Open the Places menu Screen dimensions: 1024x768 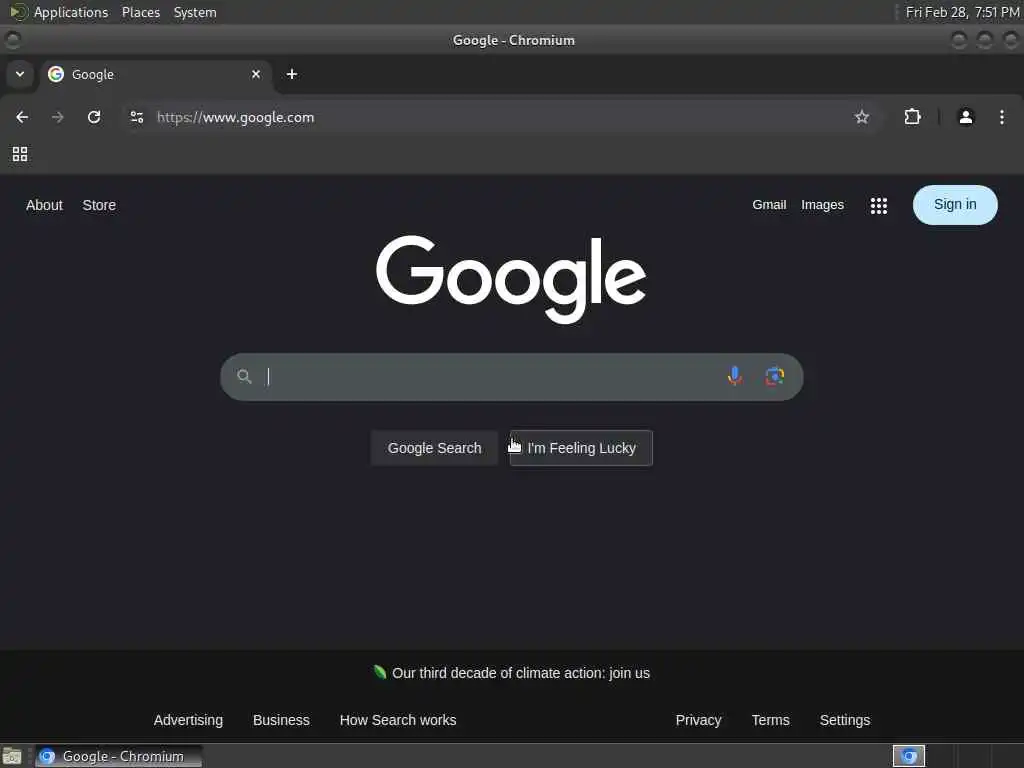[x=141, y=12]
